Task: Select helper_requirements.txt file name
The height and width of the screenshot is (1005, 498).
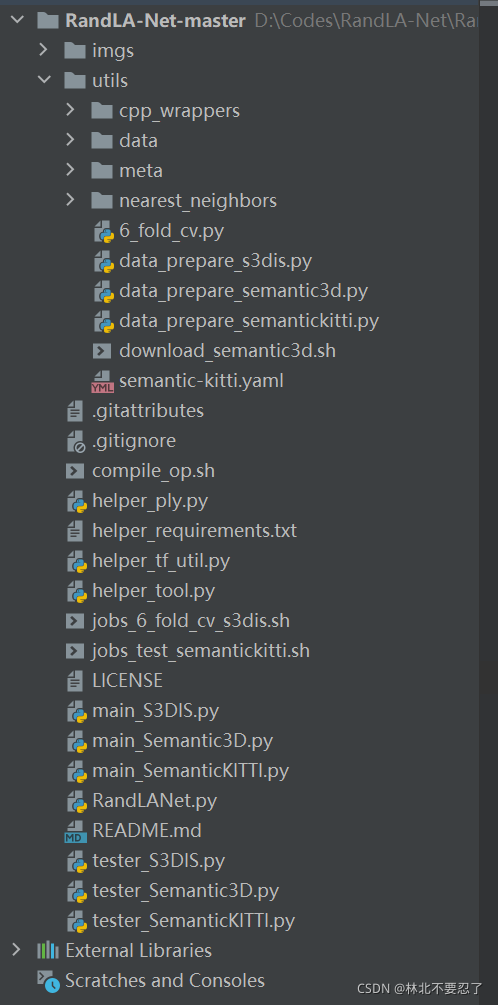Action: [194, 531]
